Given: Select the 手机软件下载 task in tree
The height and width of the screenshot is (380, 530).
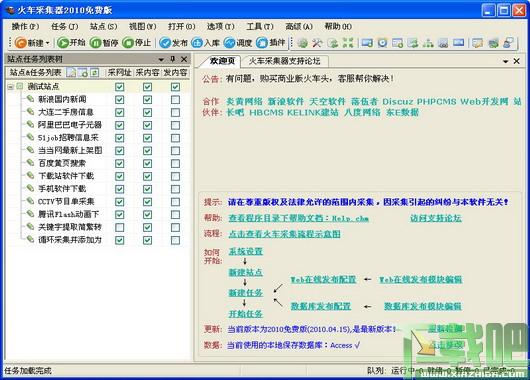Looking at the screenshot, I should (x=62, y=189).
